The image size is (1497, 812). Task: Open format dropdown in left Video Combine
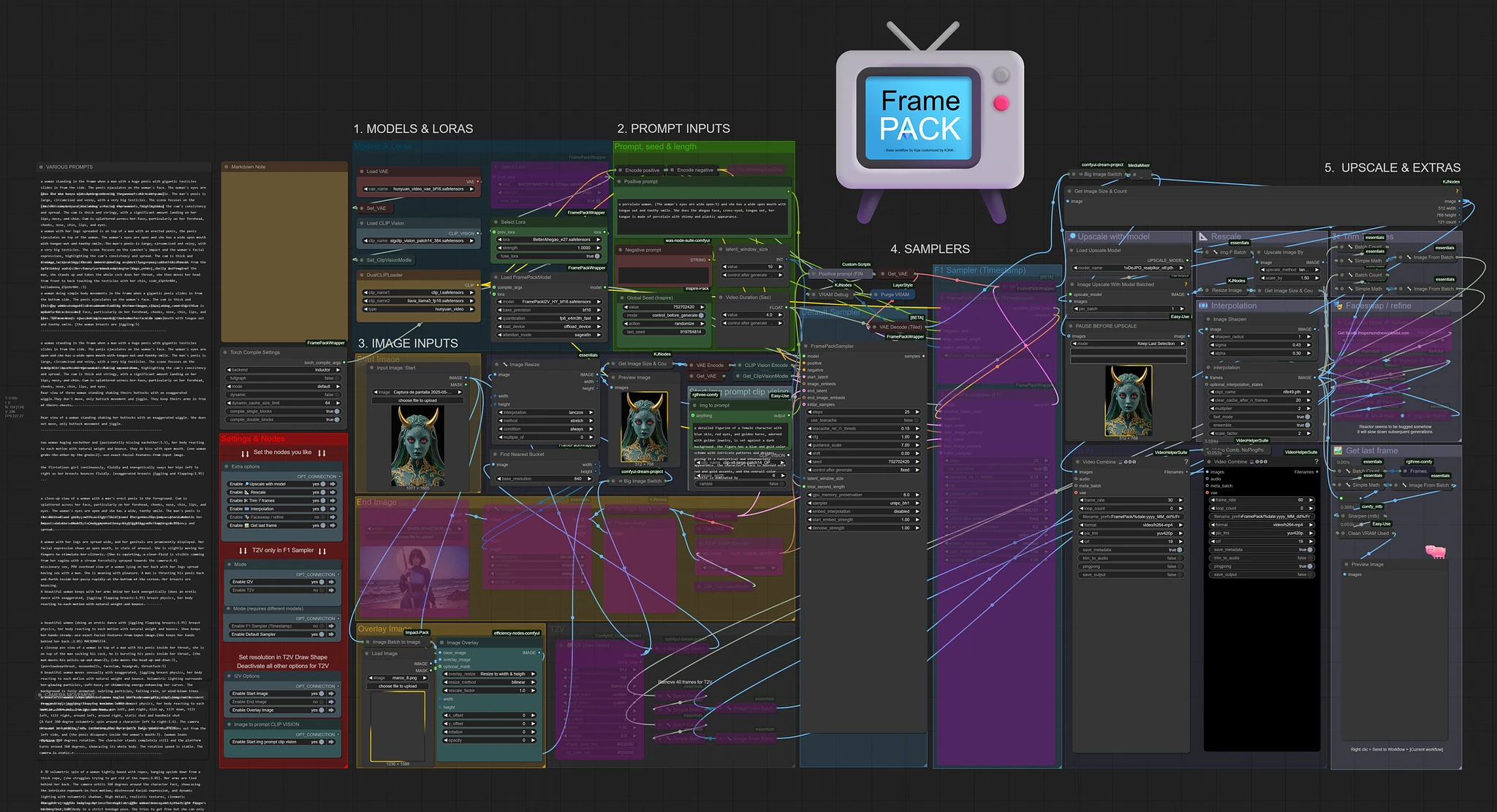[1130, 525]
